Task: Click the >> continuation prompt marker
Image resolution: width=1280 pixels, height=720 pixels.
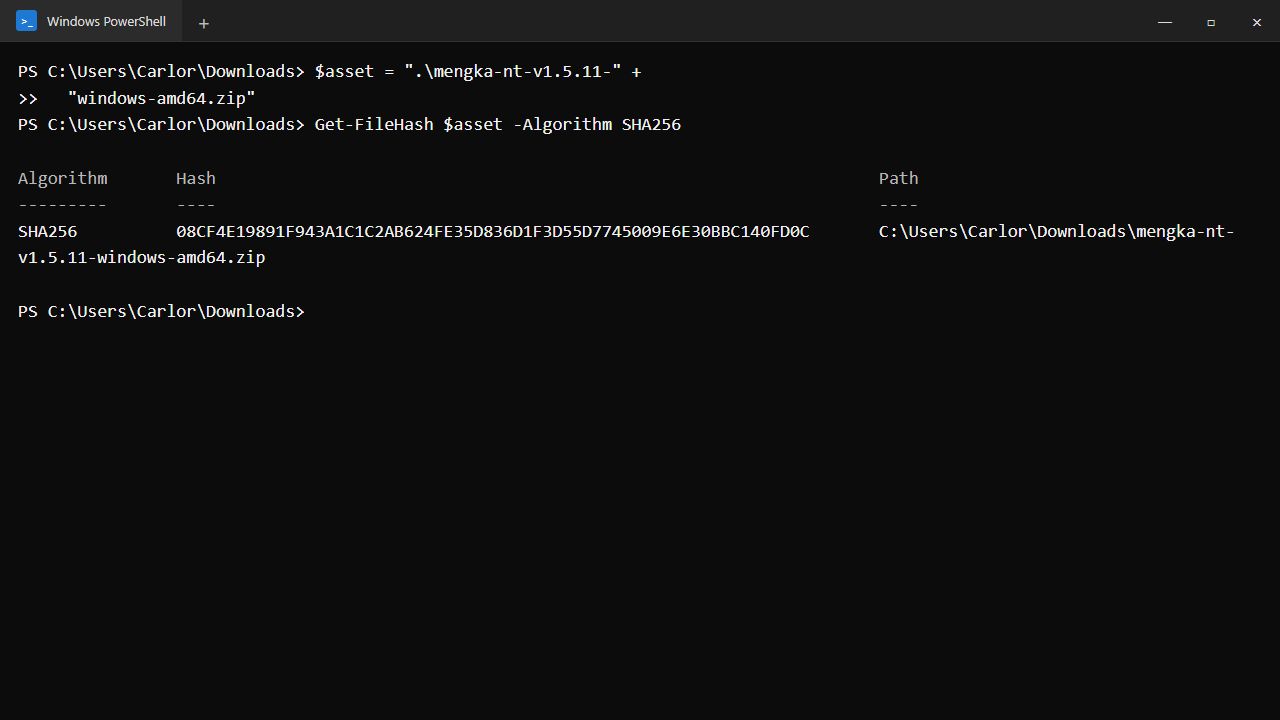Action: coord(28,98)
